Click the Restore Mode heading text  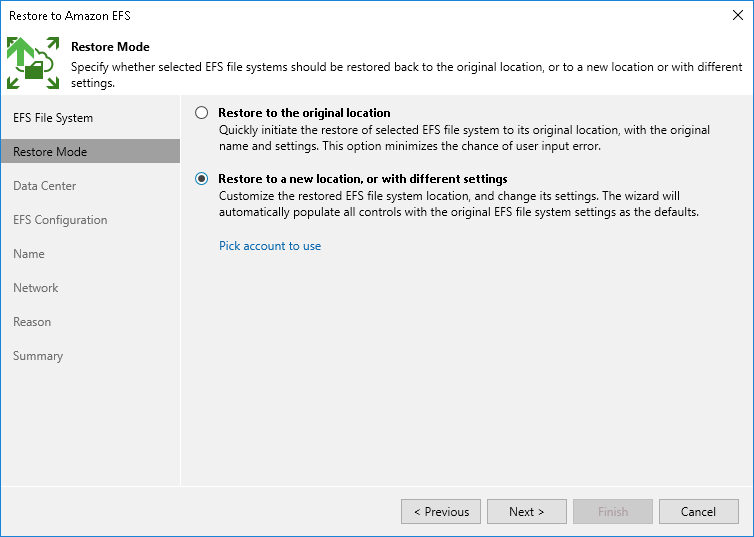click(x=110, y=47)
